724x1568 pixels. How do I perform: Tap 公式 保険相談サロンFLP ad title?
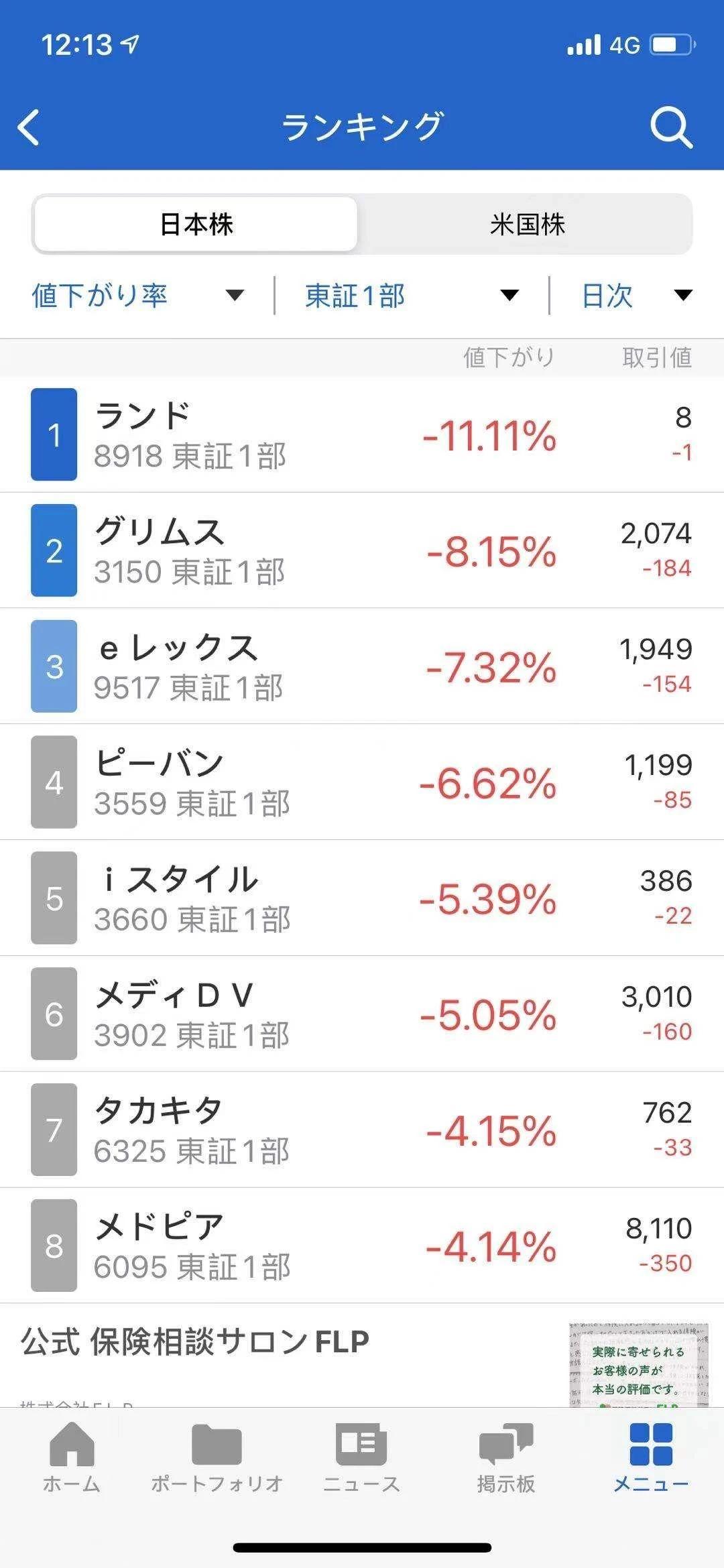click(196, 1343)
